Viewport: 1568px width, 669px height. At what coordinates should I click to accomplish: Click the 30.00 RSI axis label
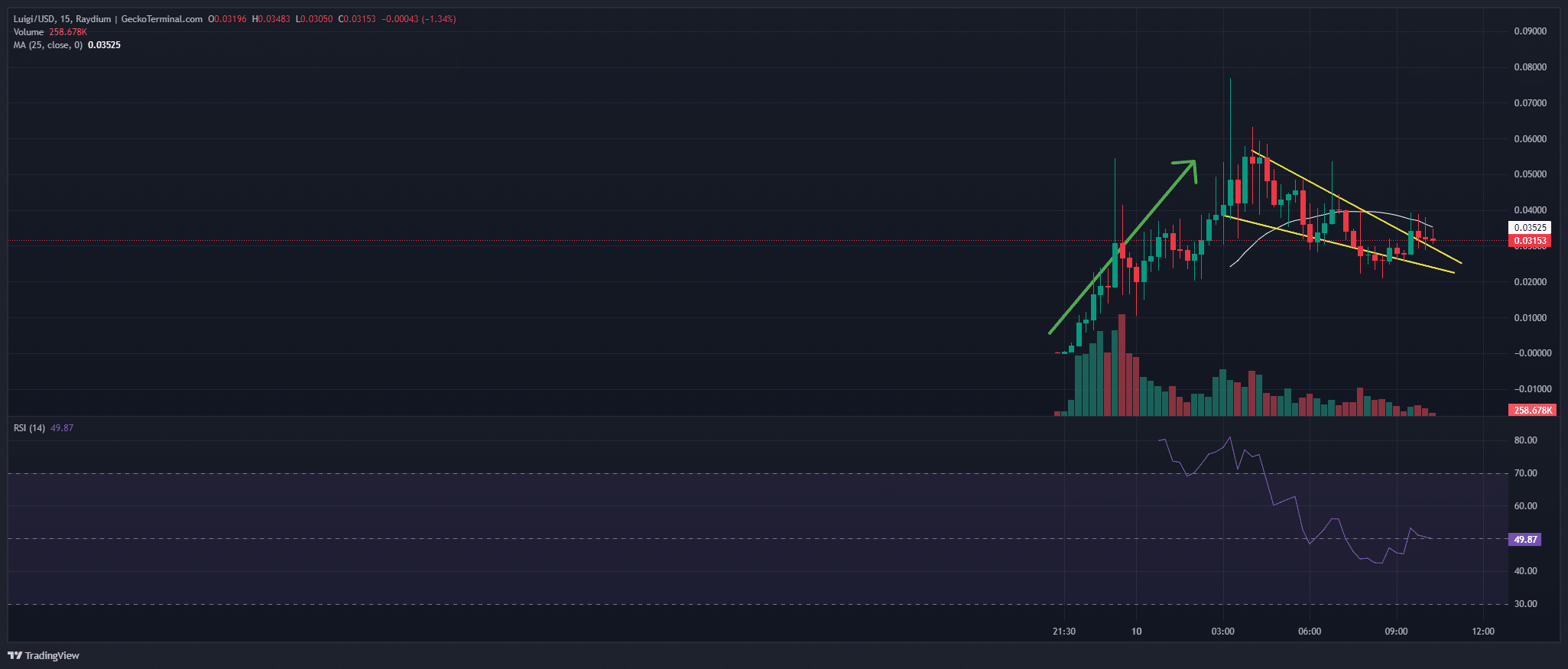coord(1525,604)
